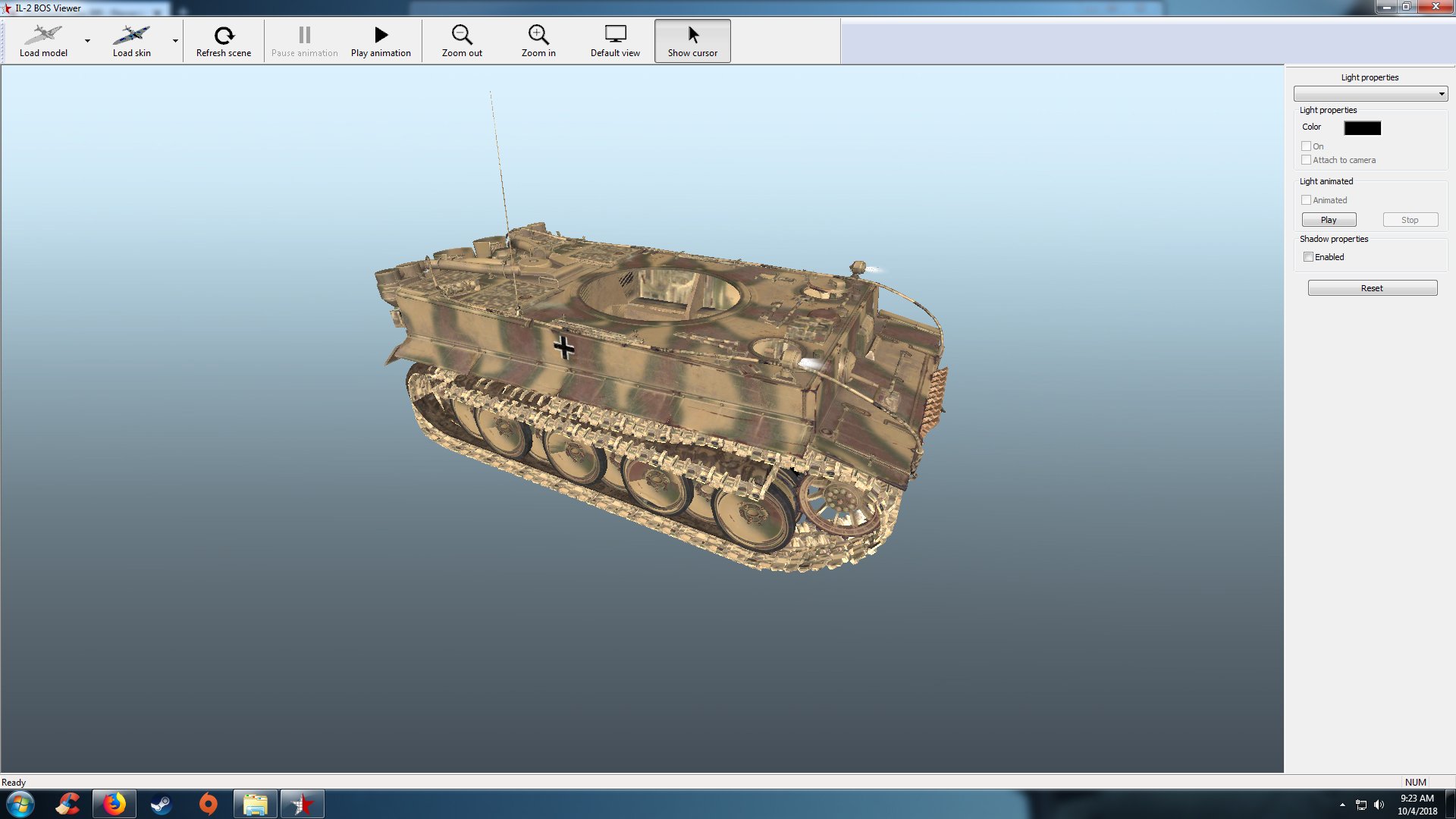Screen dimensions: 1456x819
Task: Click the Play button under Light animated
Action: (1329, 220)
